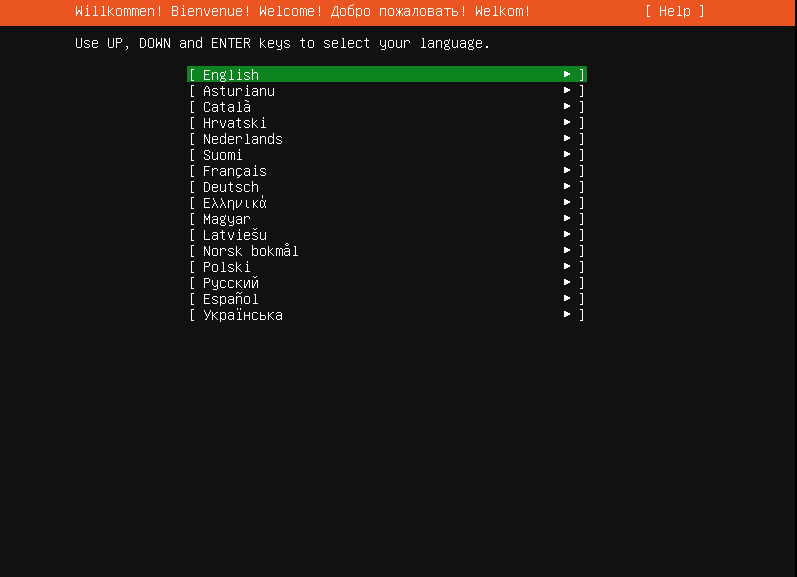Viewport: 797px width, 577px height.
Task: Click the arrow on the Українська row
Action: 567,315
